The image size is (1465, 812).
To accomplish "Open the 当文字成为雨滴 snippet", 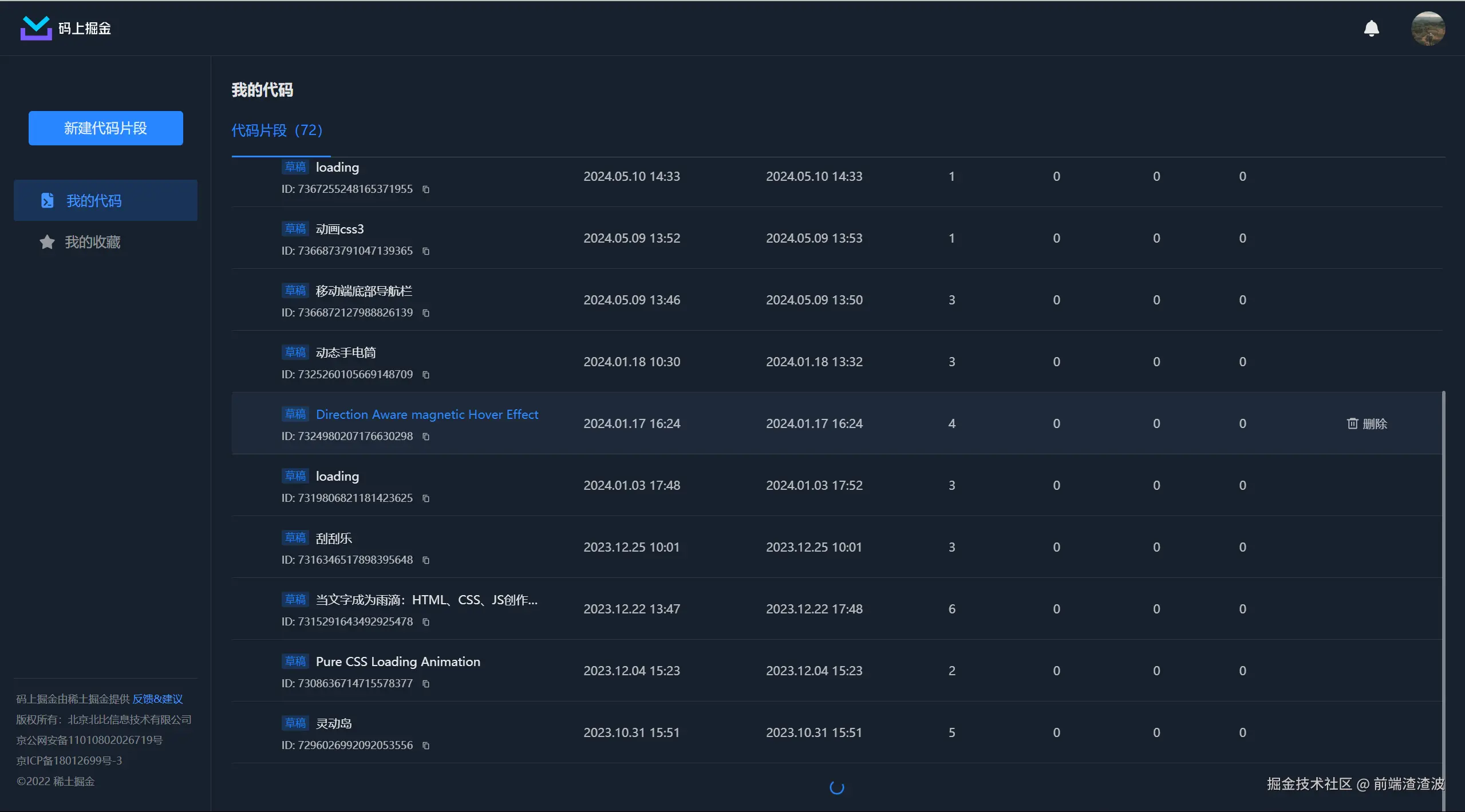I will tap(426, 600).
